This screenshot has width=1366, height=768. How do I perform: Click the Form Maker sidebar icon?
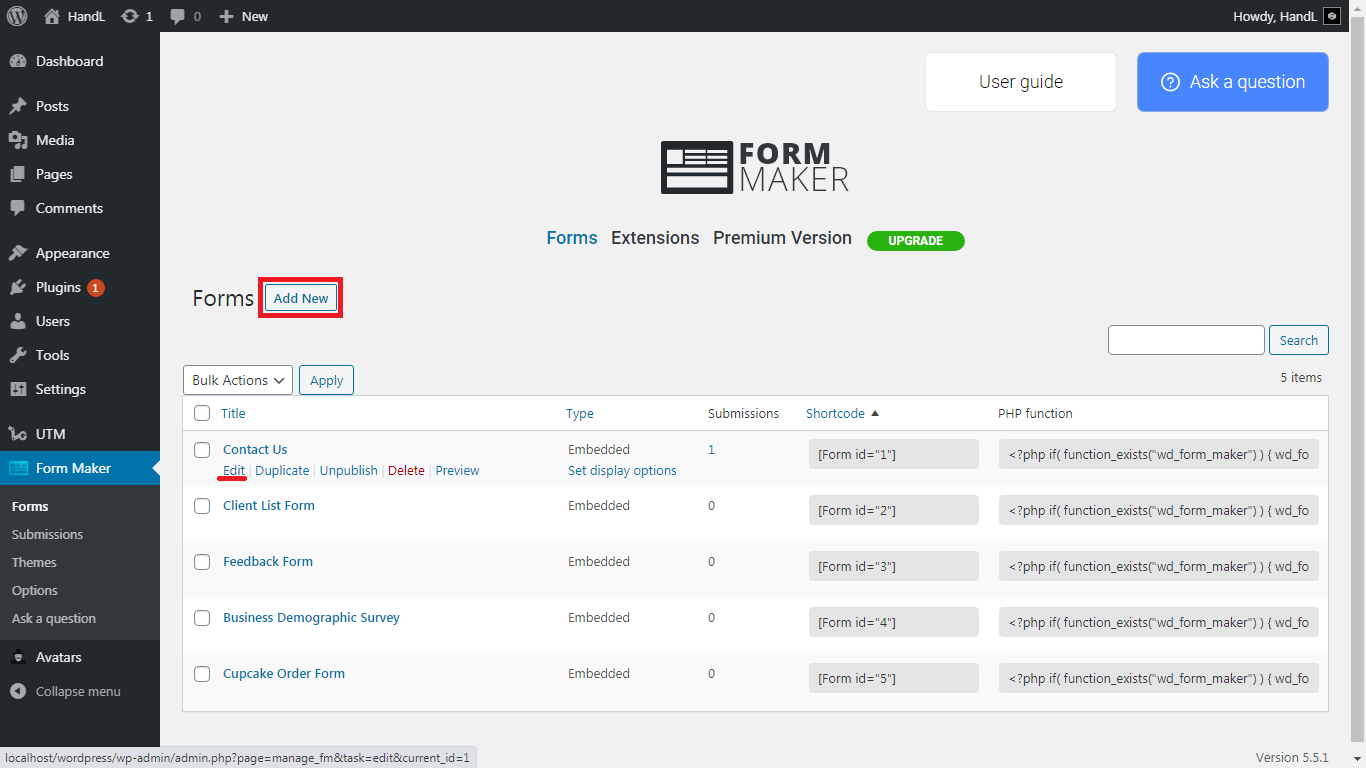click(18, 468)
